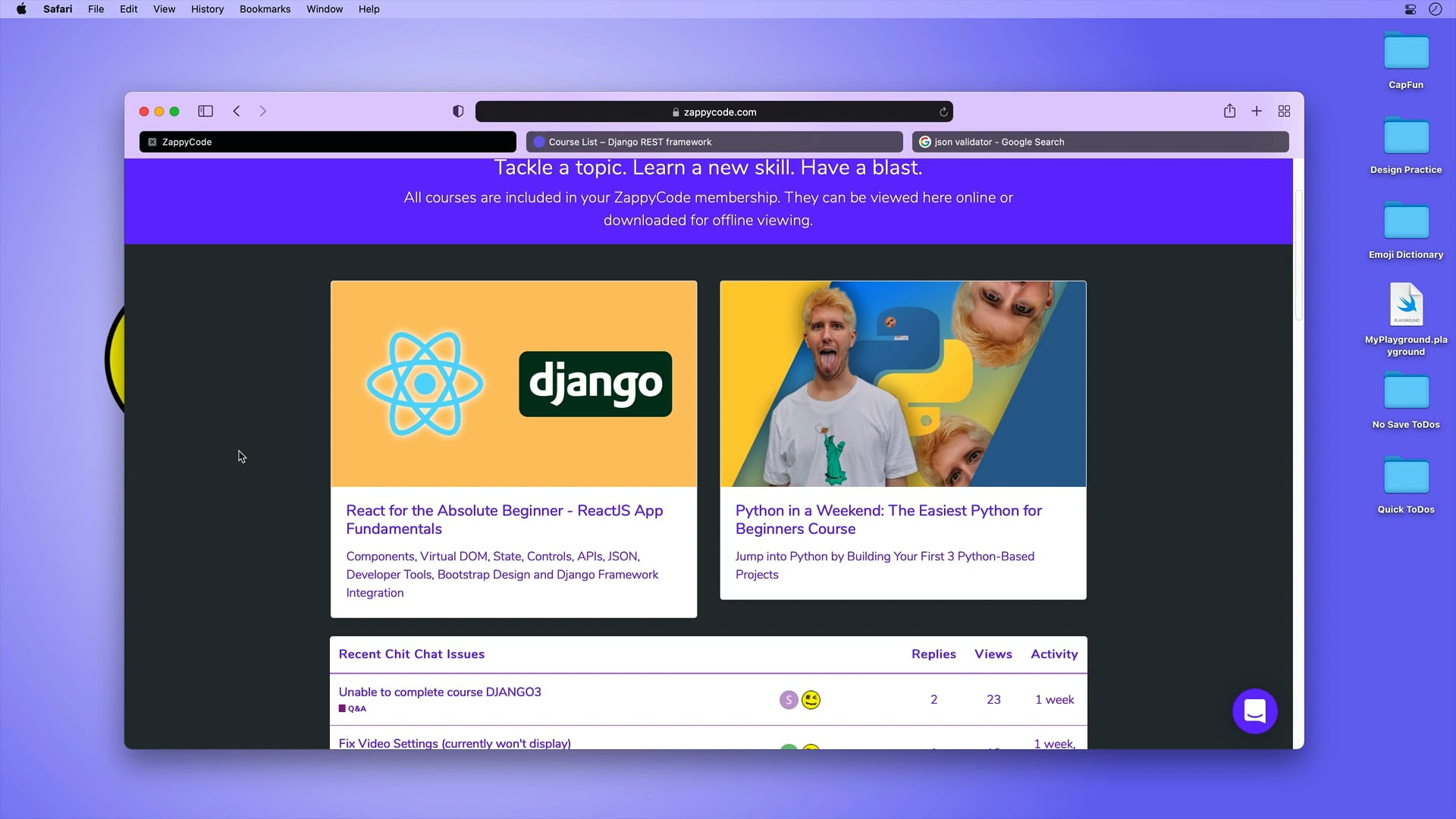Open the Fix Video Settings topic
Screen dimensions: 1456x819
454,743
